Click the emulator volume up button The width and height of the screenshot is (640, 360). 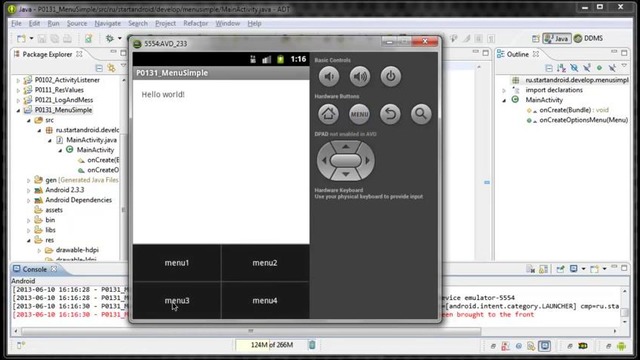pos(360,76)
